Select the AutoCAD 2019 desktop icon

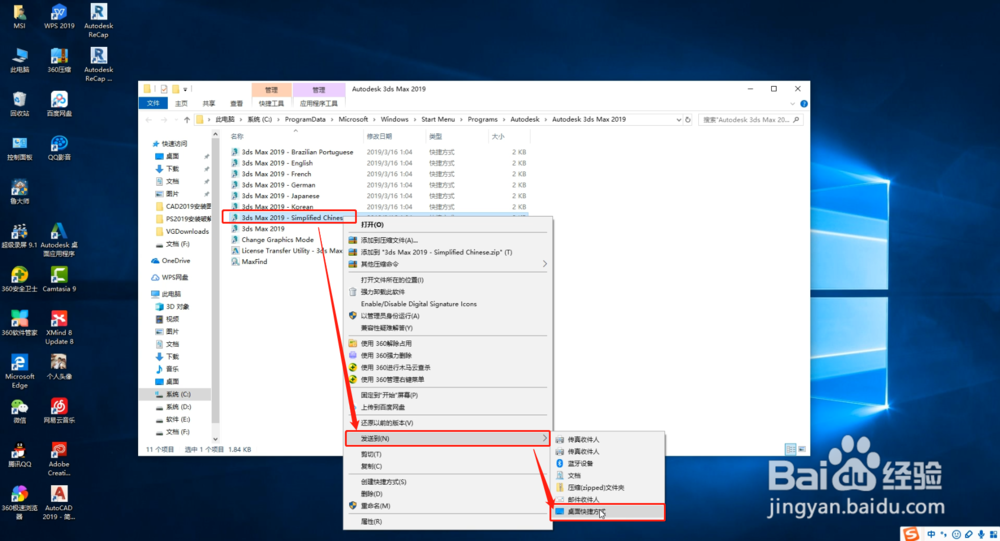click(x=59, y=503)
